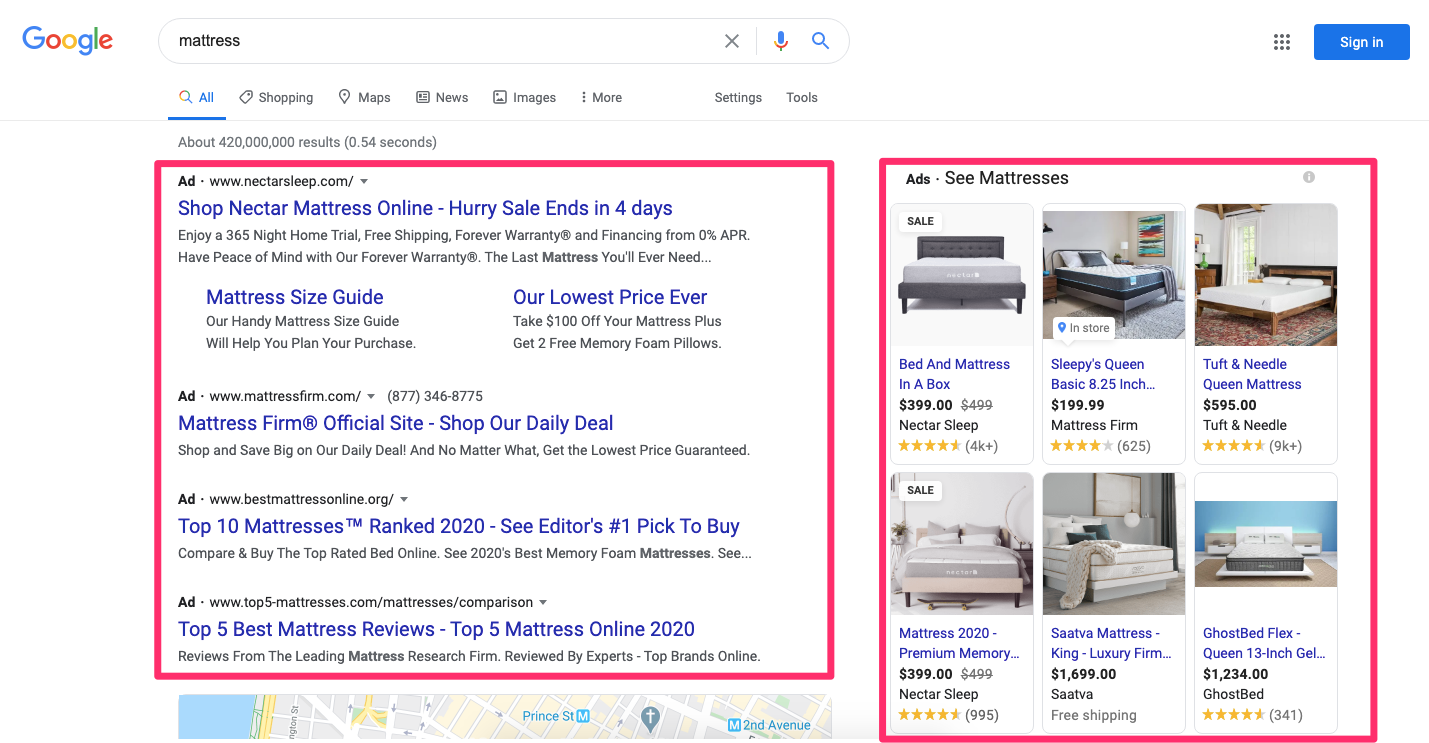The image size is (1429, 743).
Task: Click the Saatva Mattress King product image
Action: (1114, 544)
